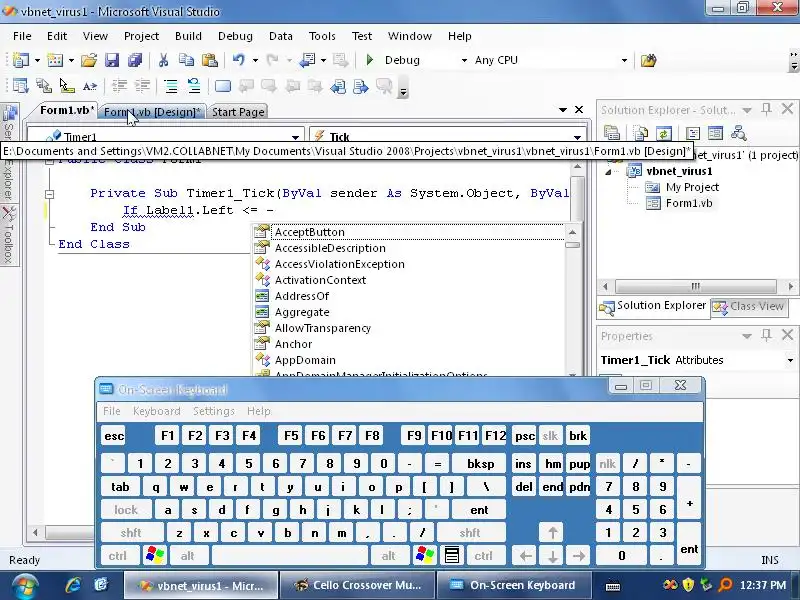Click the Open File folder toolbar icon
Image resolution: width=800 pixels, height=600 pixels.
click(89, 60)
